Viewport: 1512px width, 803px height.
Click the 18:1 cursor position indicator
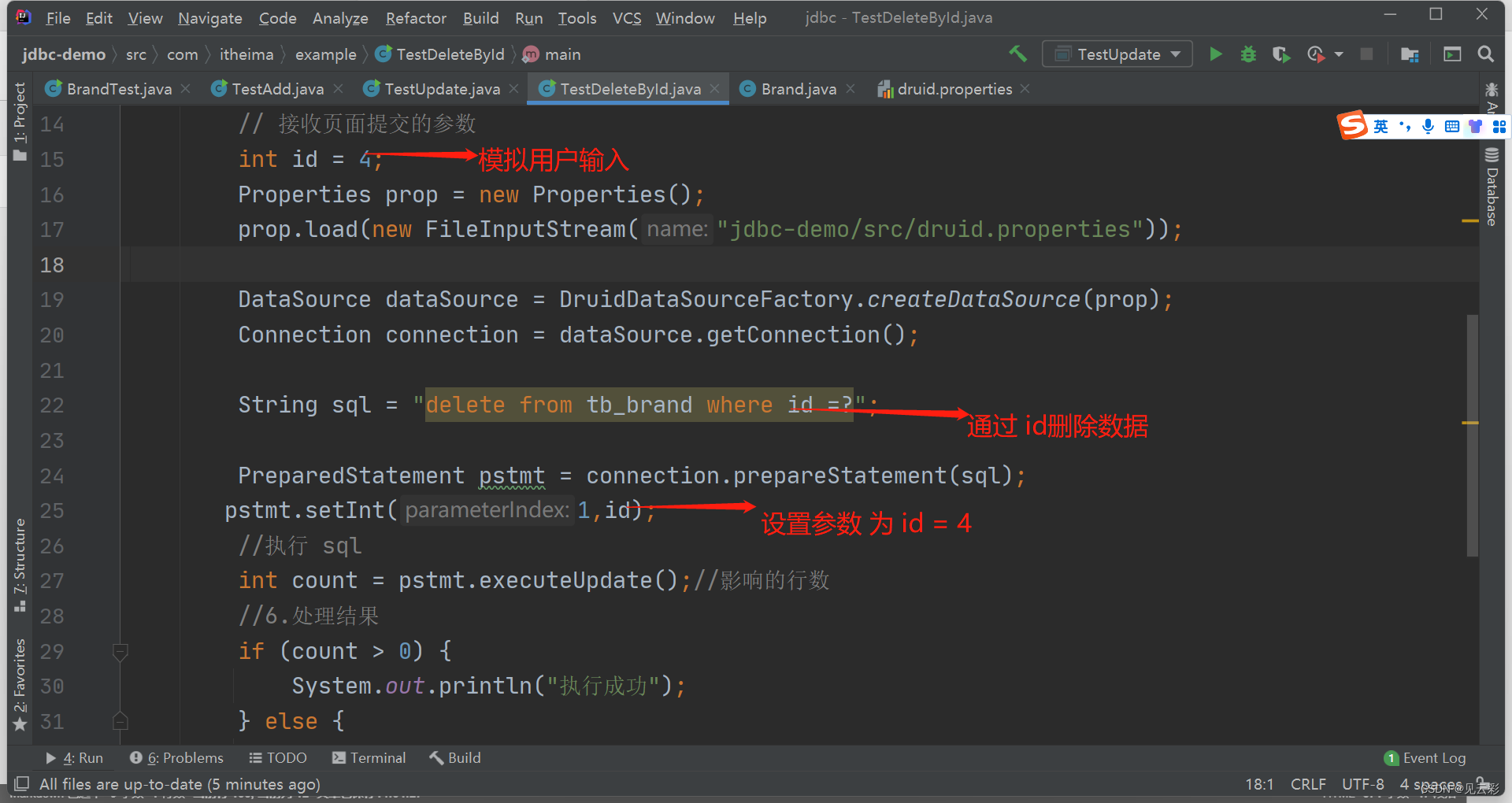pos(1259,784)
